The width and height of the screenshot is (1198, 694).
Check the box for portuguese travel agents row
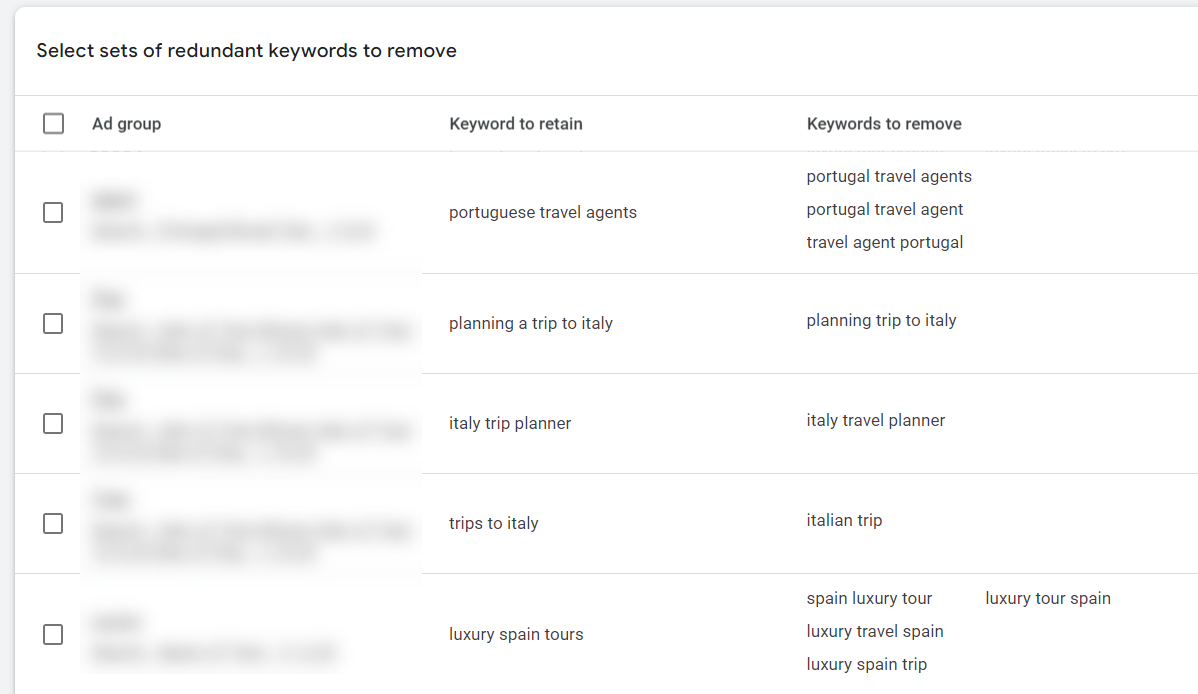[54, 213]
